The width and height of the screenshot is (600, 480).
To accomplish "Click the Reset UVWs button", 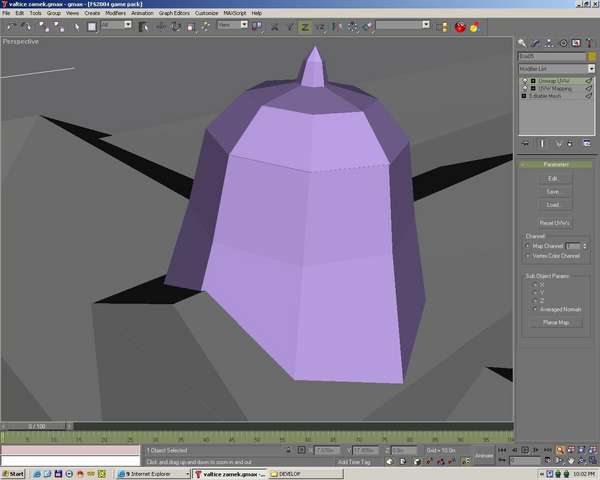I will [x=554, y=223].
